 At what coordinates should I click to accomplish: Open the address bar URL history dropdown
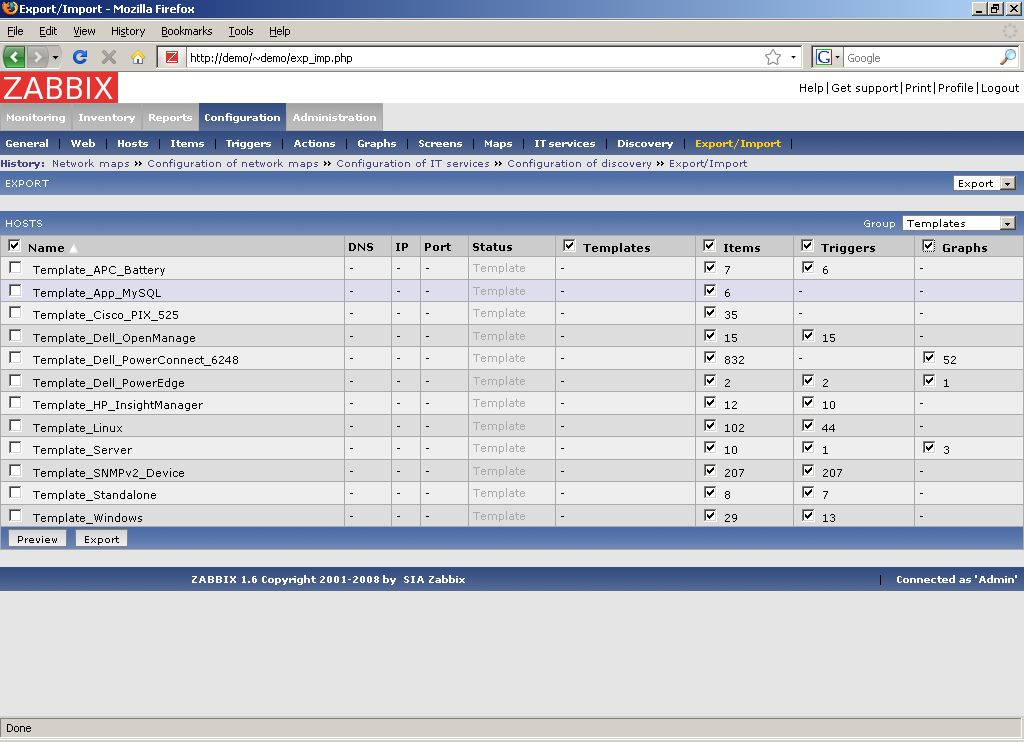[x=793, y=57]
